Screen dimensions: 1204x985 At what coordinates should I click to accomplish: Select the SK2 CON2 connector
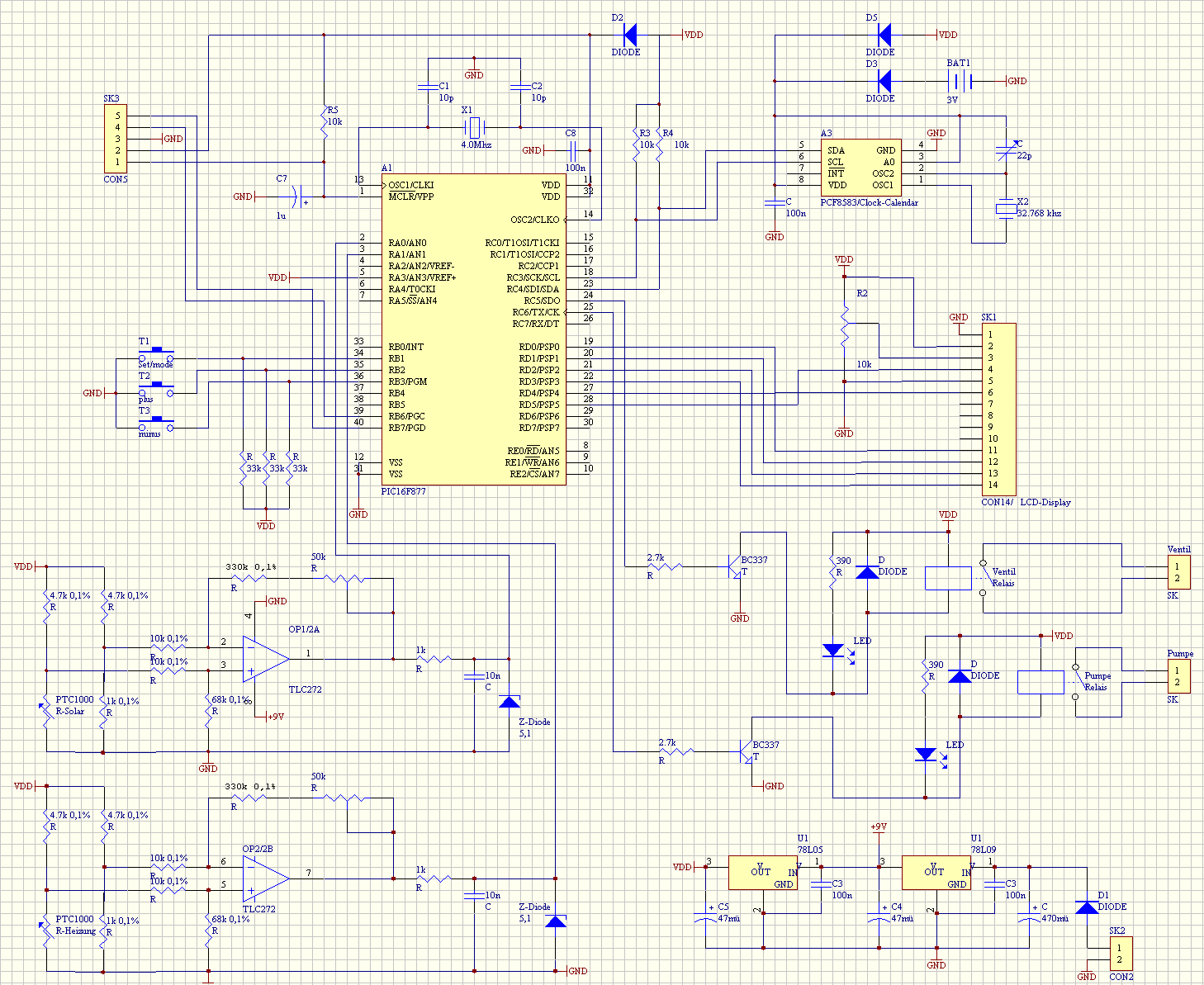click(1121, 954)
